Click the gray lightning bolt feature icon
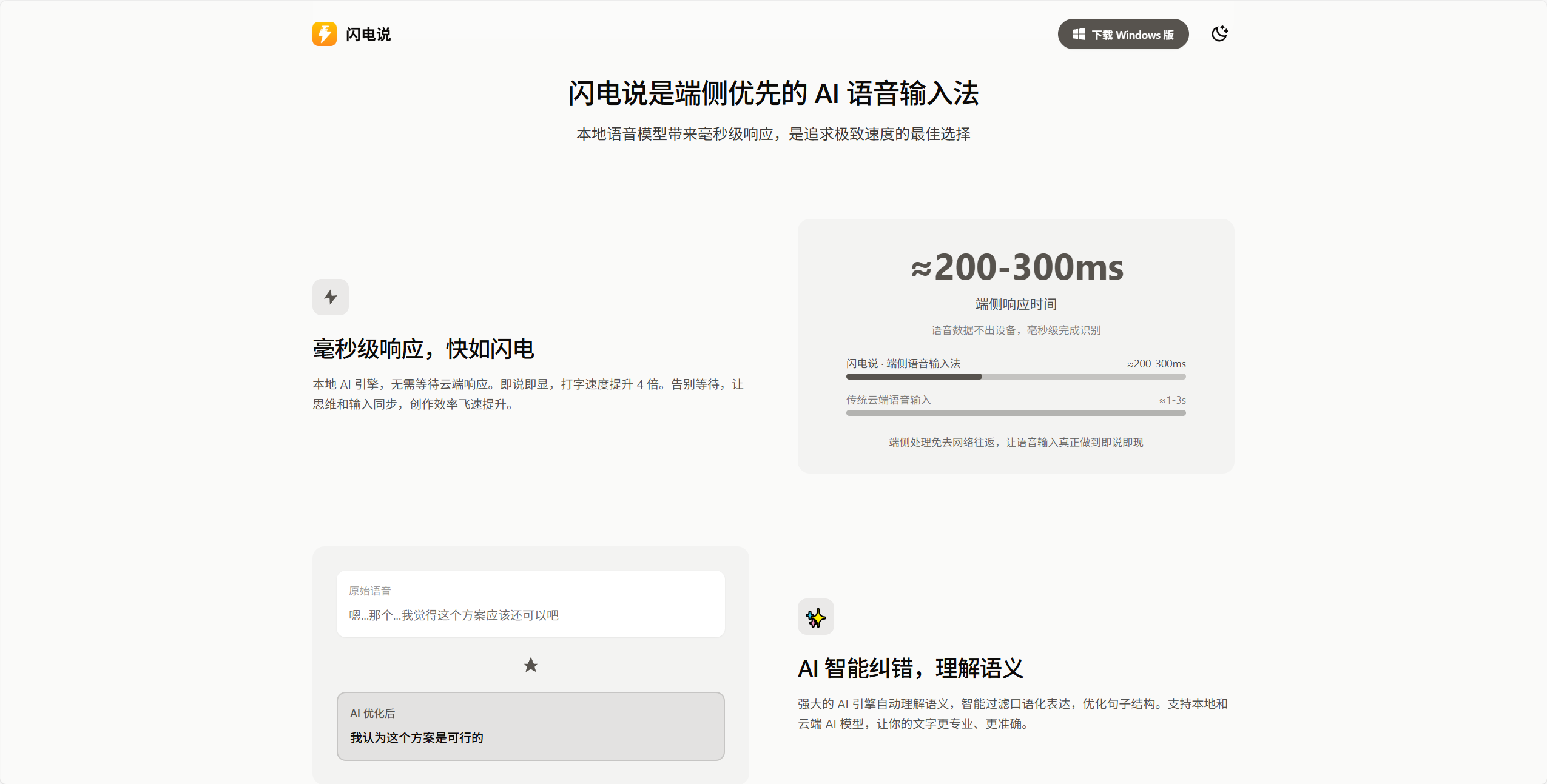Viewport: 1547px width, 784px height. click(331, 297)
